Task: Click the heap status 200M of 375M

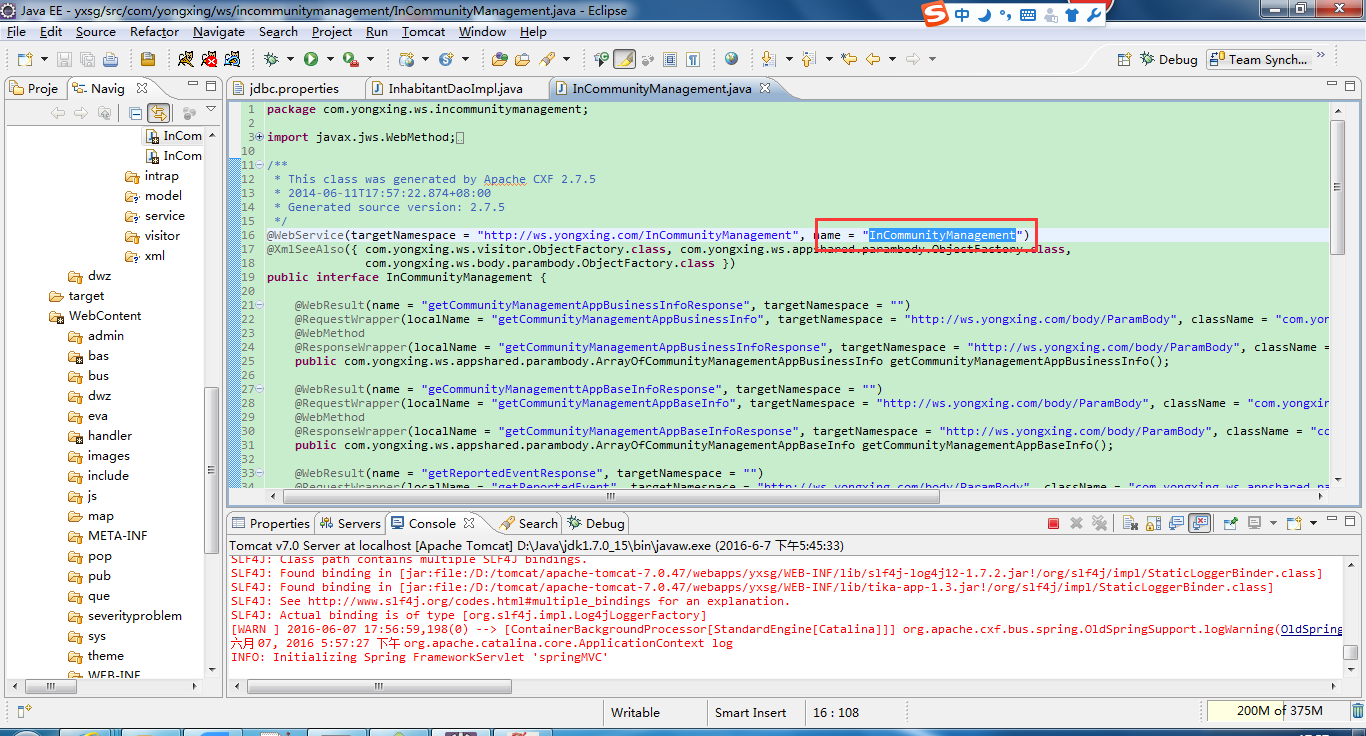Action: coord(1277,711)
